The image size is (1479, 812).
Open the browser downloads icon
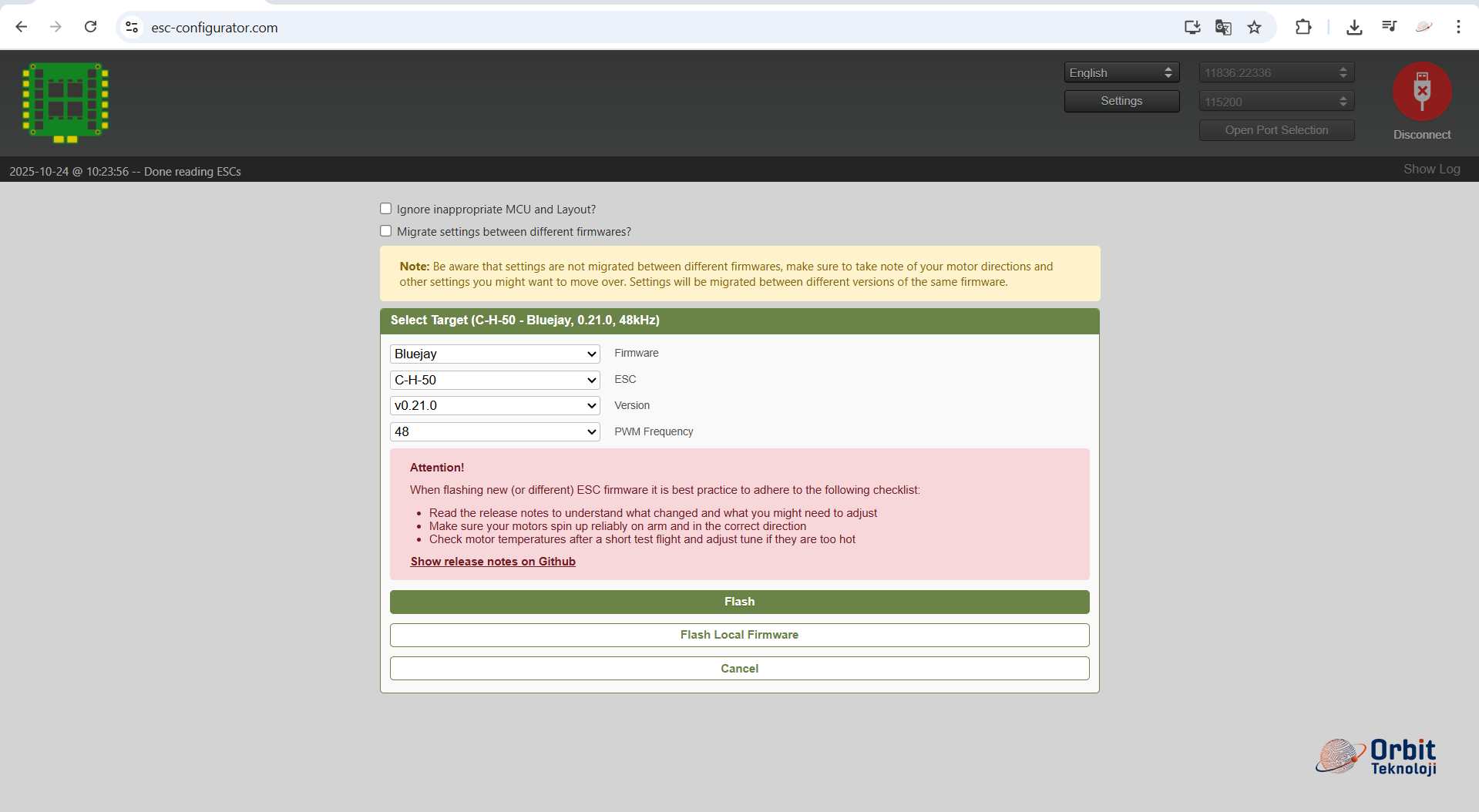pos(1354,28)
